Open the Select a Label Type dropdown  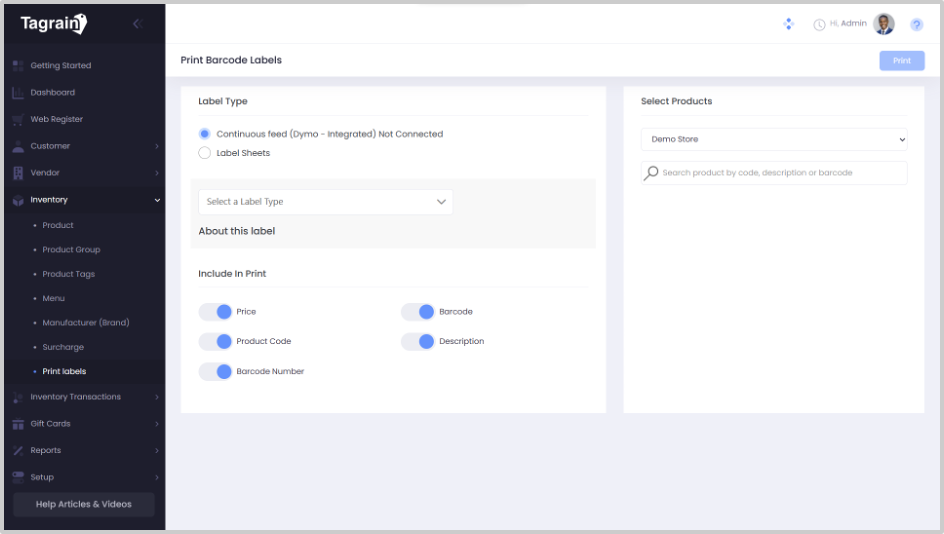pos(325,202)
